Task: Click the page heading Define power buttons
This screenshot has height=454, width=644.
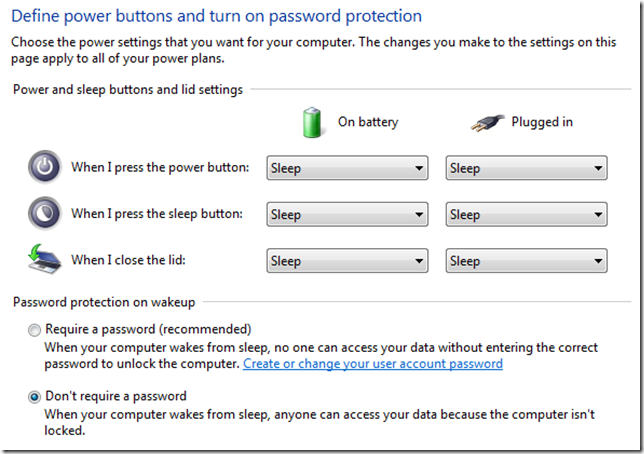Action: pyautogui.click(x=215, y=17)
